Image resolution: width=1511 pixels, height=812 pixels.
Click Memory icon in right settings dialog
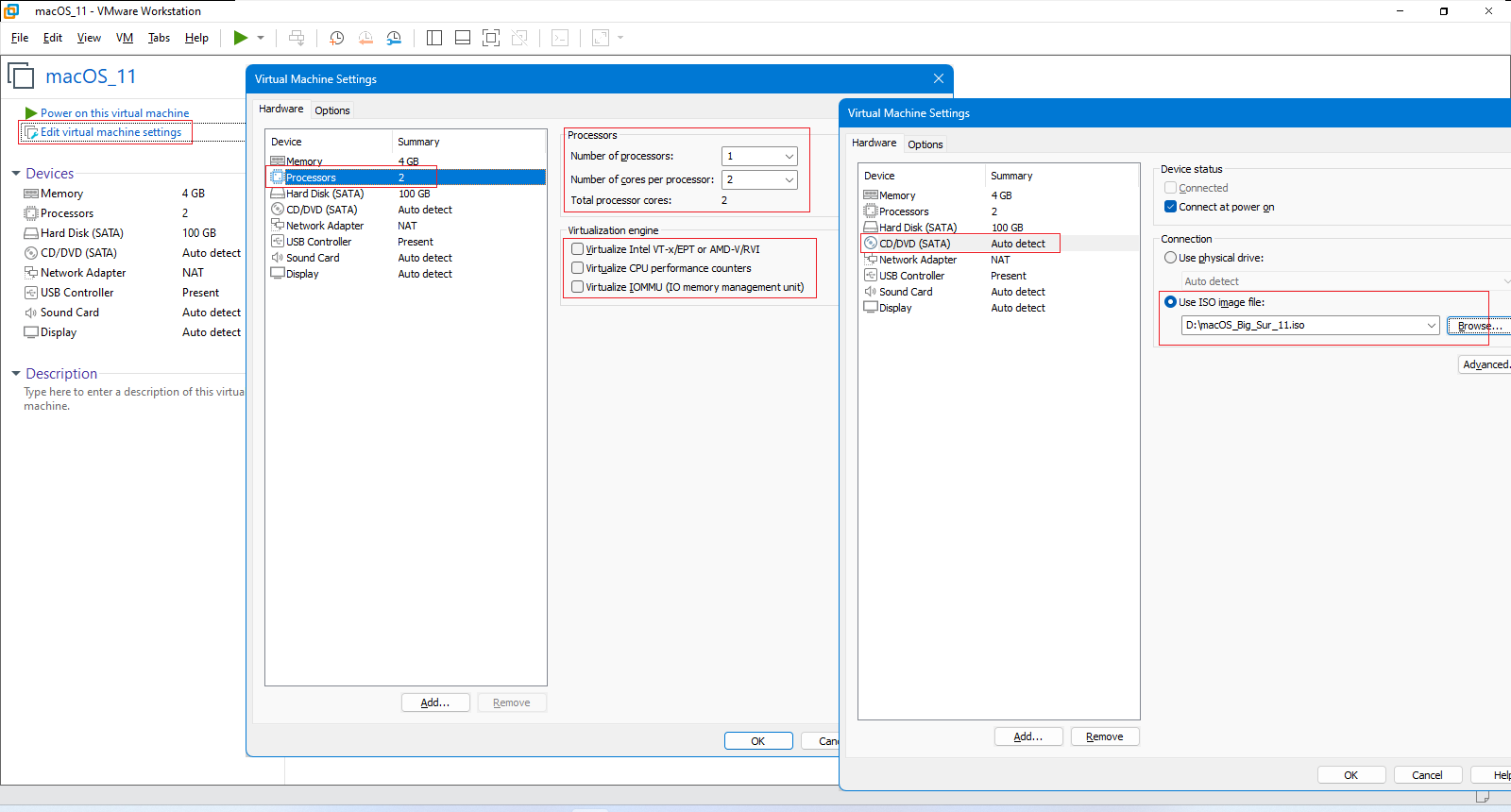(871, 195)
